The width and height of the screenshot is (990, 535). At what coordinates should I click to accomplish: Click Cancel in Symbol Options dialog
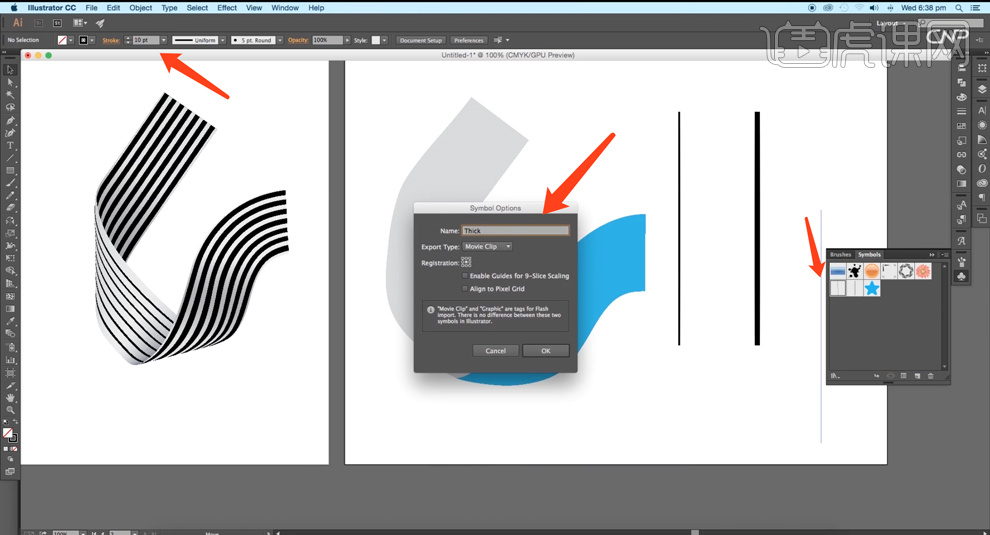click(x=496, y=351)
